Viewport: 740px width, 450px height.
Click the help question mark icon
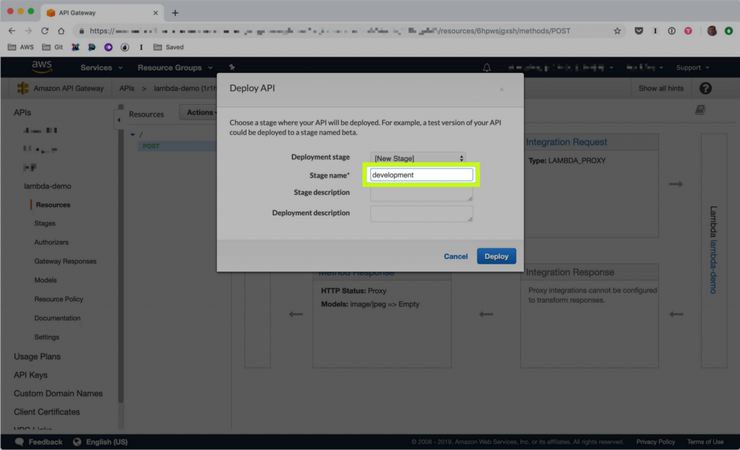(705, 88)
